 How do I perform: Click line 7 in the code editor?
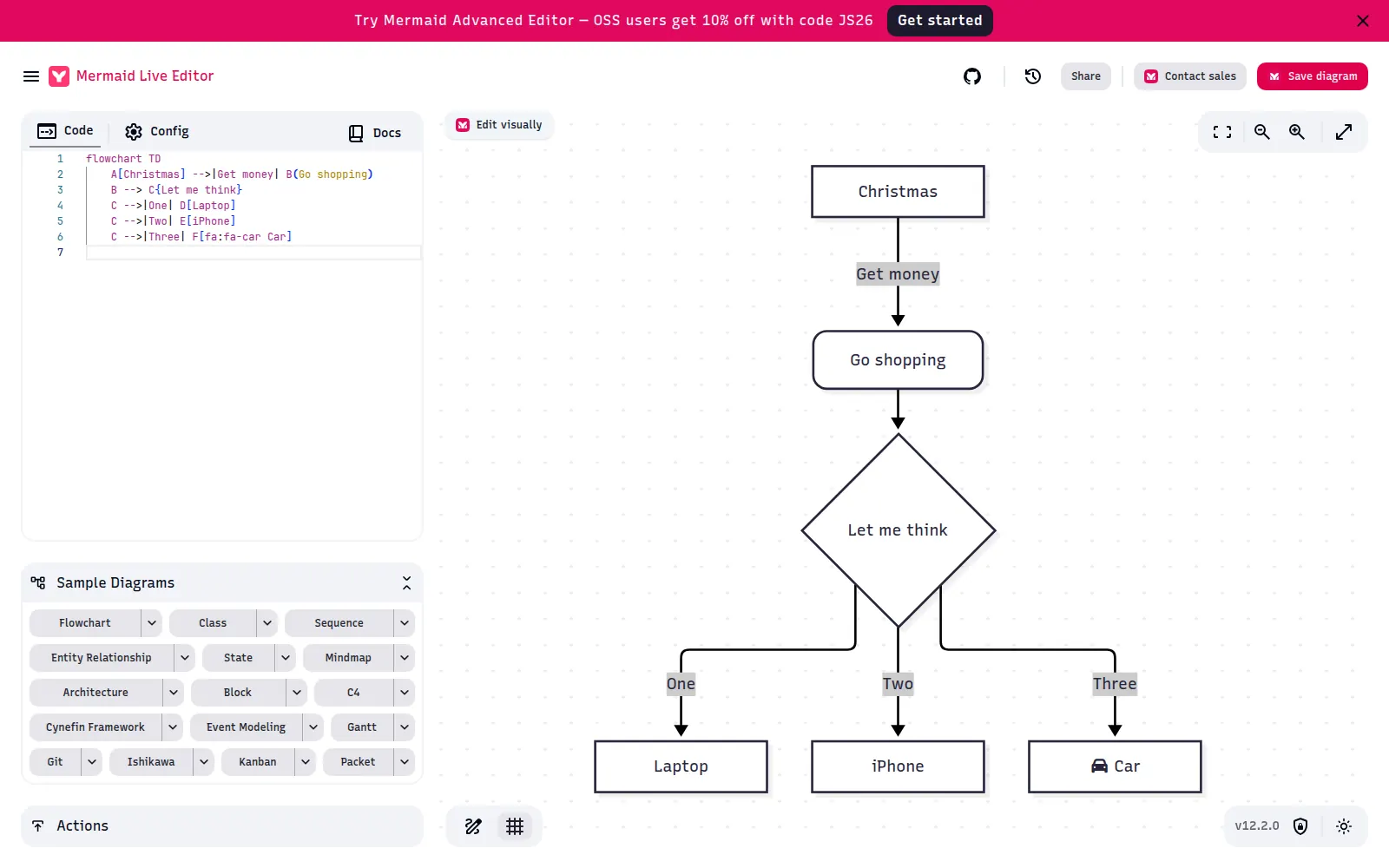253,253
